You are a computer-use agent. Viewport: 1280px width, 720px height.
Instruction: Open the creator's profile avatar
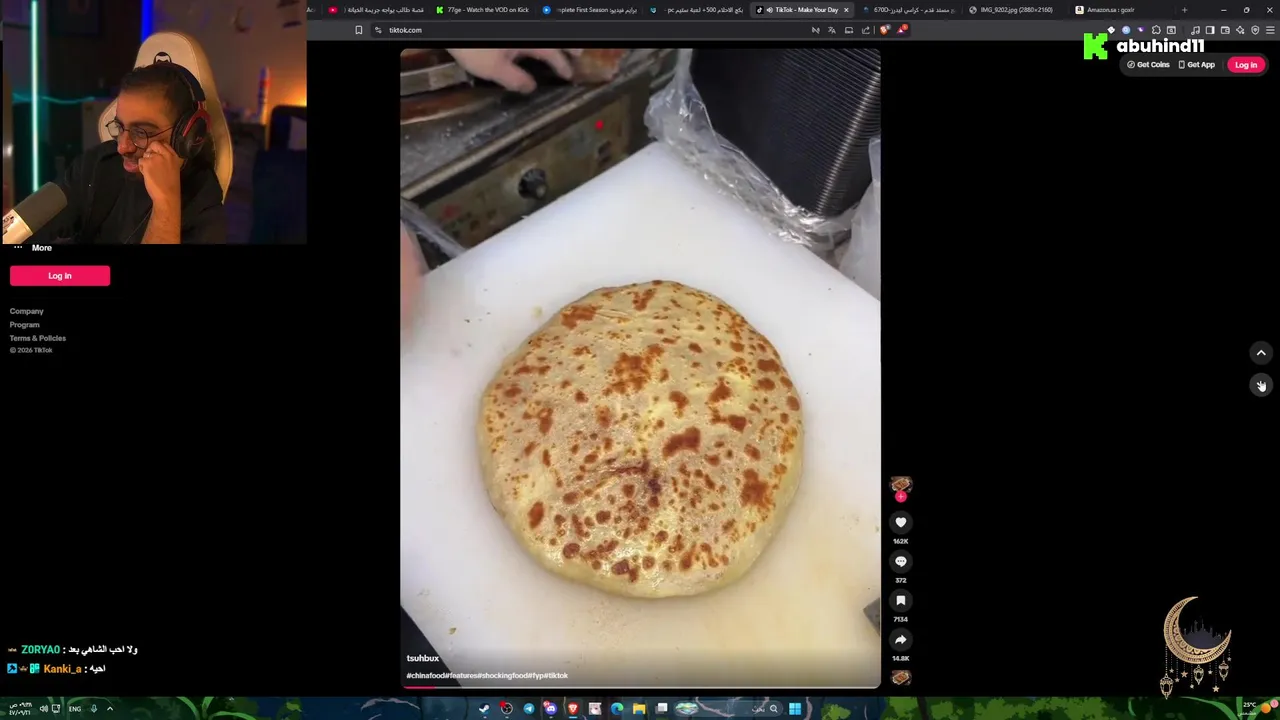pos(900,485)
